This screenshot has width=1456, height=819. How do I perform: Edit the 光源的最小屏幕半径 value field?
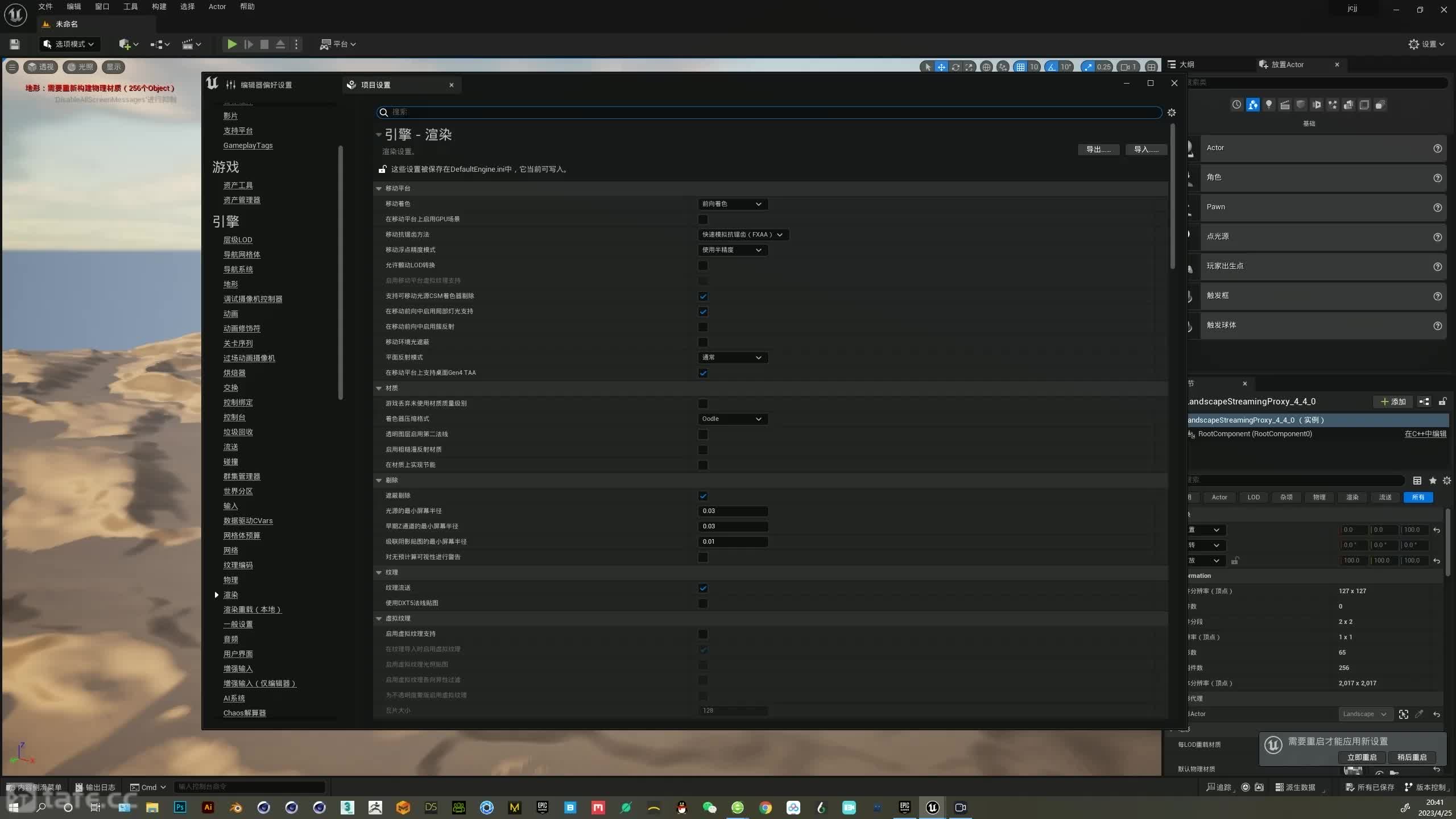[x=733, y=511]
